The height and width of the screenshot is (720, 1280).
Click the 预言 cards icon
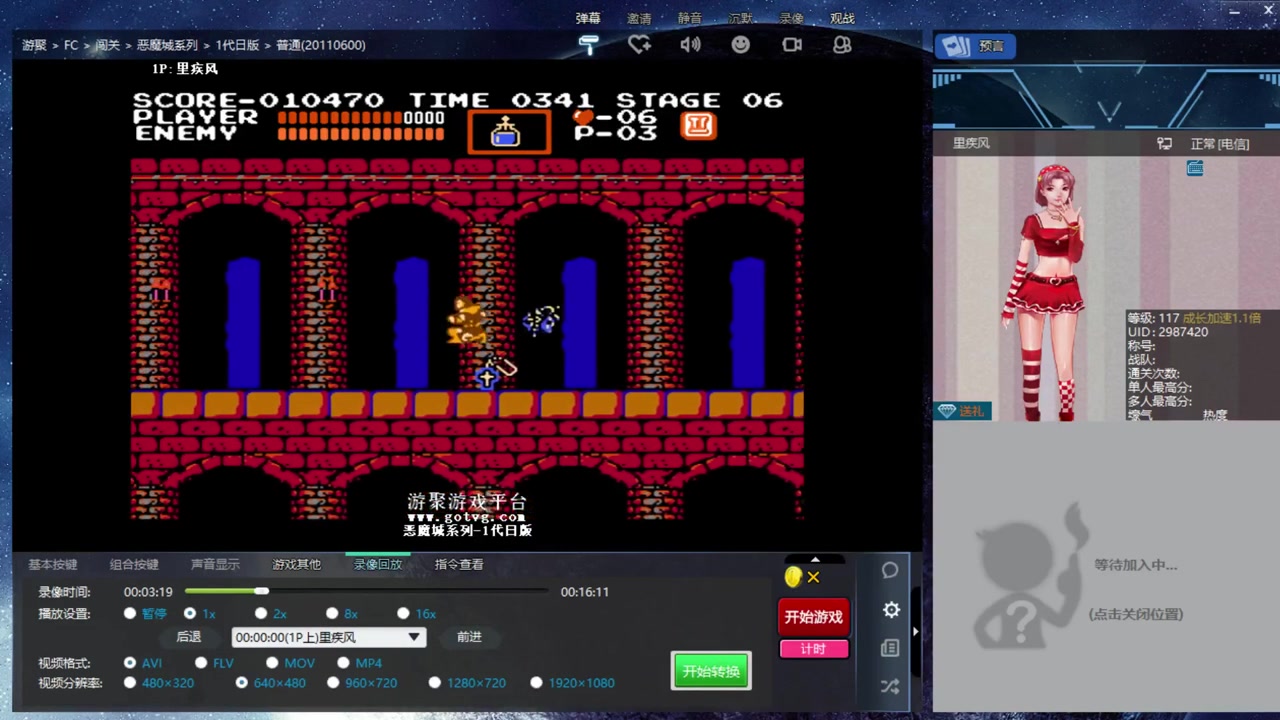click(956, 46)
